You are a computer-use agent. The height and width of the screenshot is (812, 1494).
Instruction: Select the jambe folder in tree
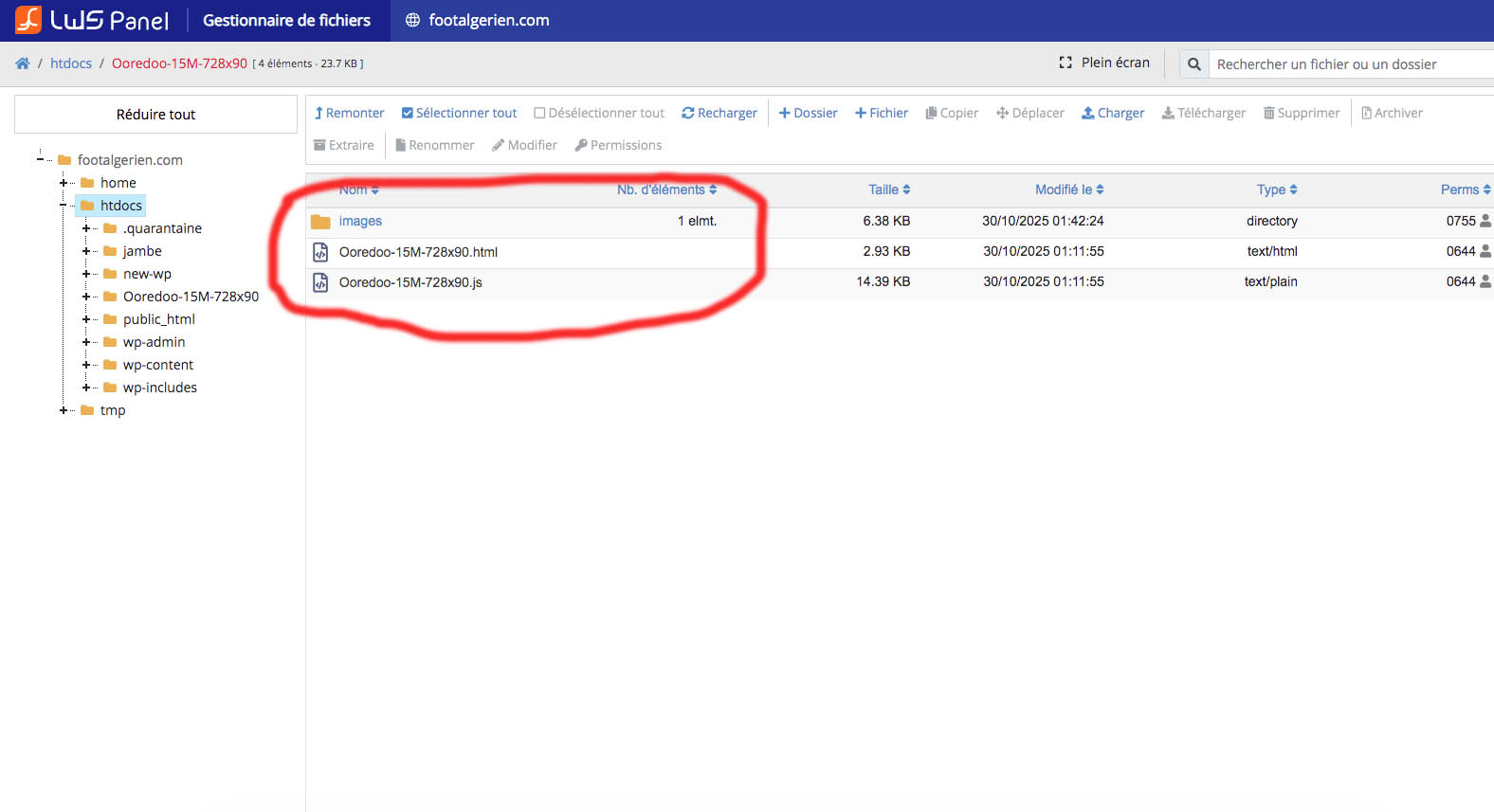[x=142, y=251]
